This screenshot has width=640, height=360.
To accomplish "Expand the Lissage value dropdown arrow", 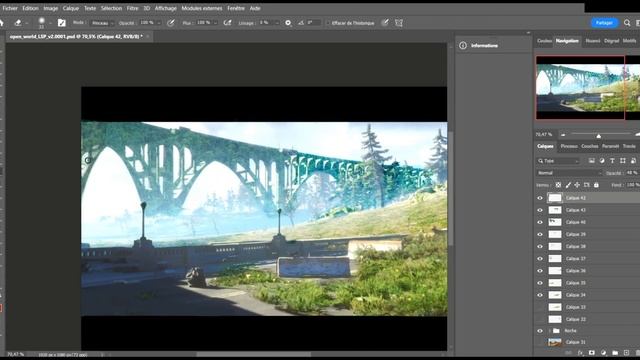I will point(277,23).
